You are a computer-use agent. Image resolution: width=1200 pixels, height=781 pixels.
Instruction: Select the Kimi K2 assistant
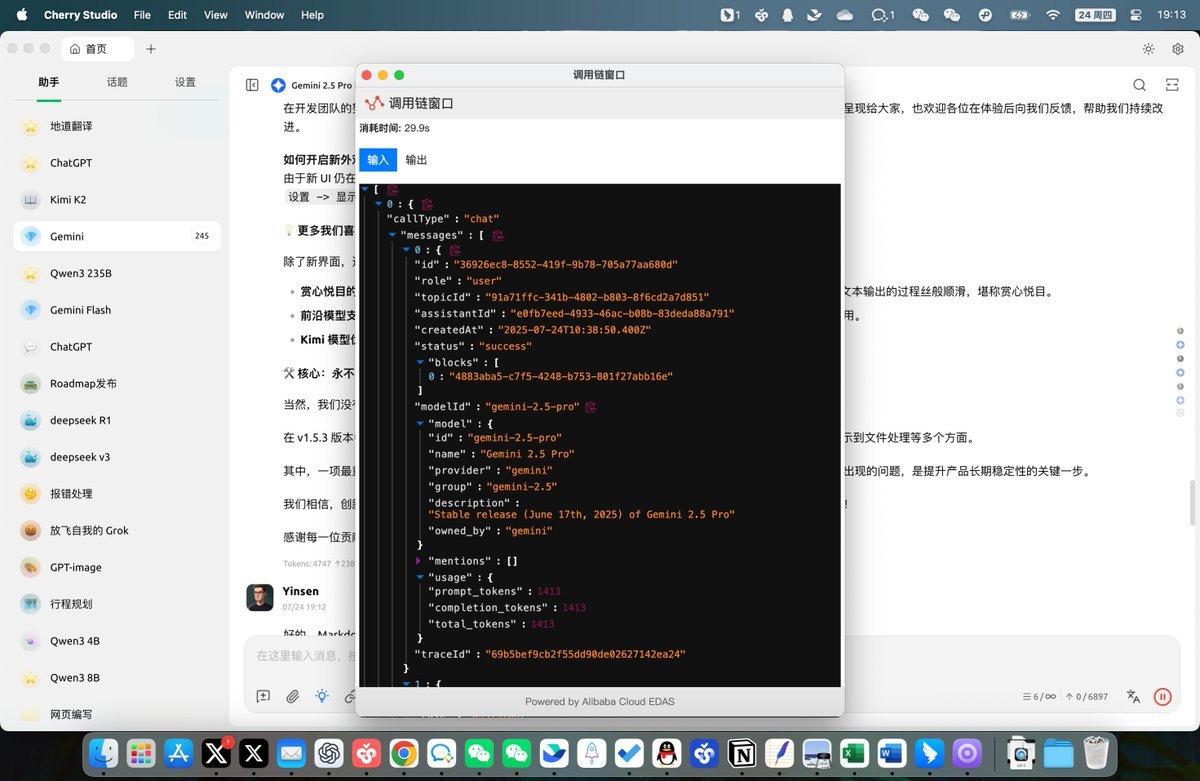coord(117,199)
